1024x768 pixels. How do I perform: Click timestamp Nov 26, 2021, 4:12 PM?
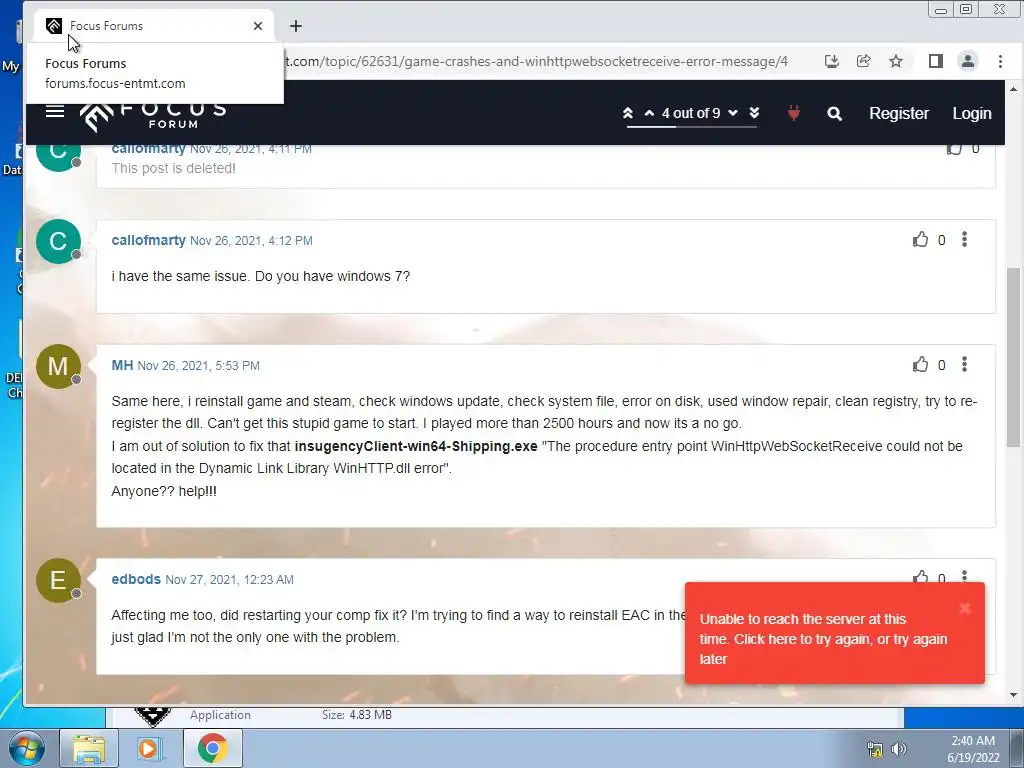(251, 241)
